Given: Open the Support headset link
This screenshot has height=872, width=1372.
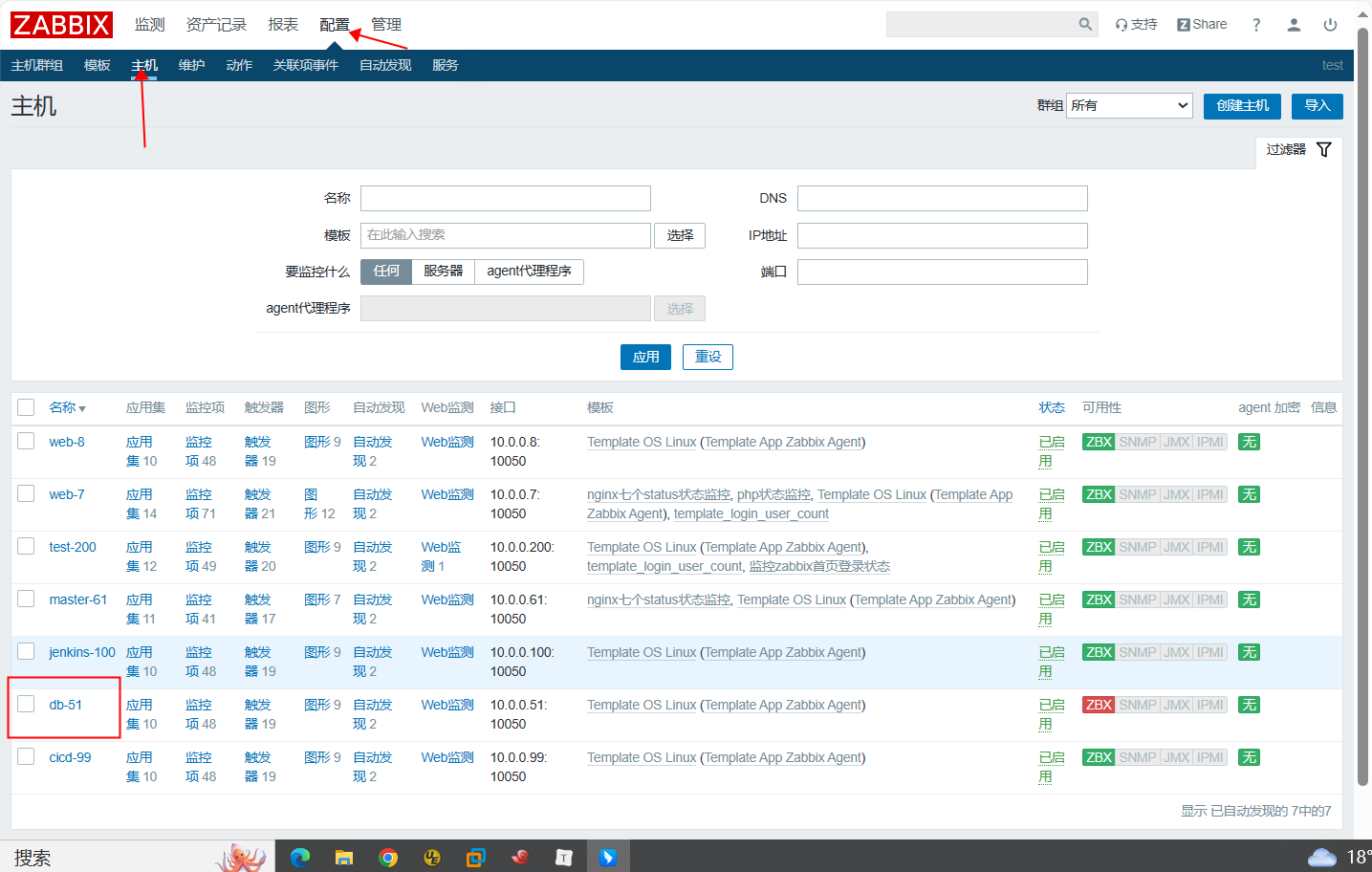Looking at the screenshot, I should pos(1136,25).
